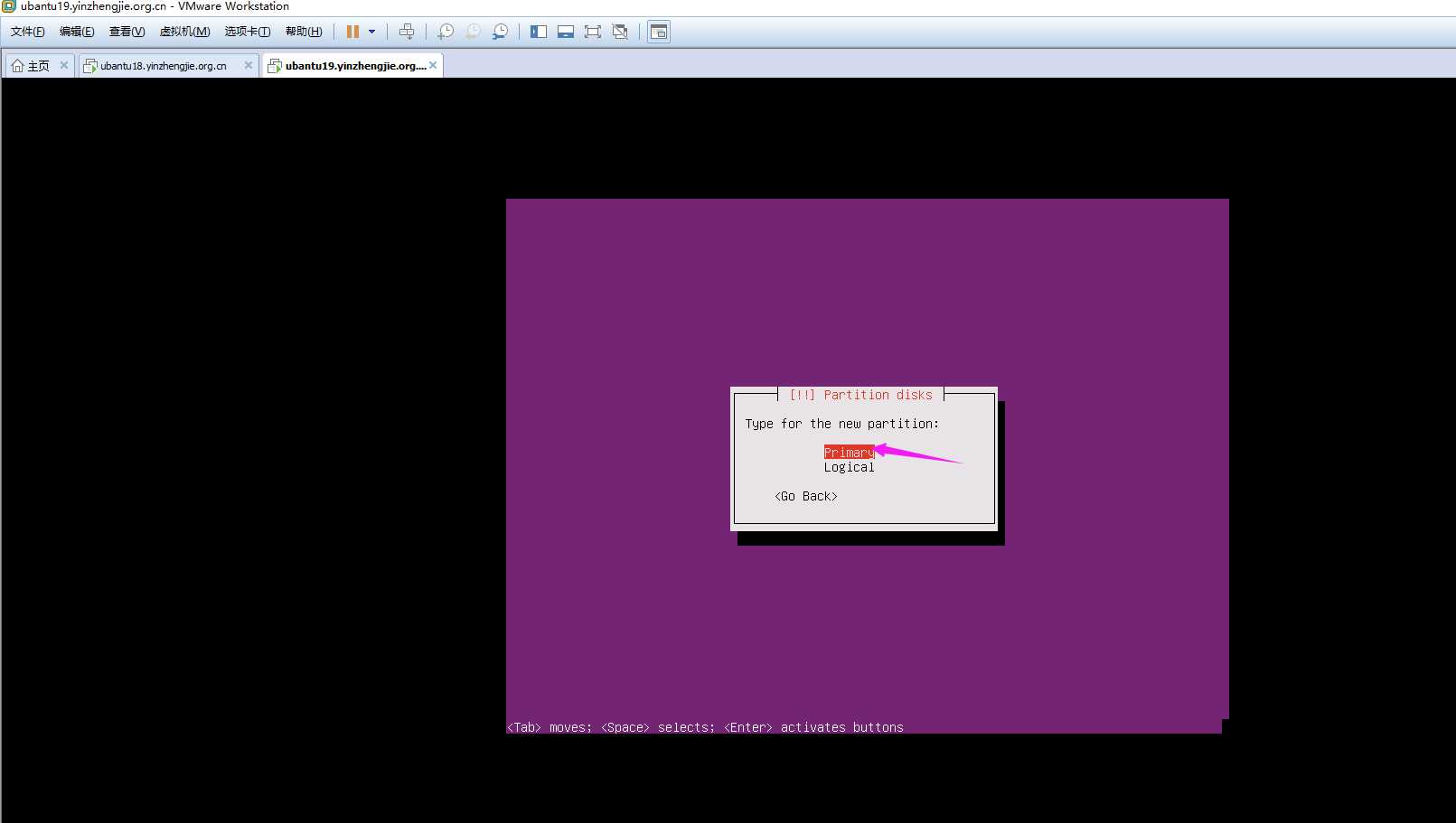The width and height of the screenshot is (1456, 823).
Task: Select Primary partition type
Action: pos(849,453)
